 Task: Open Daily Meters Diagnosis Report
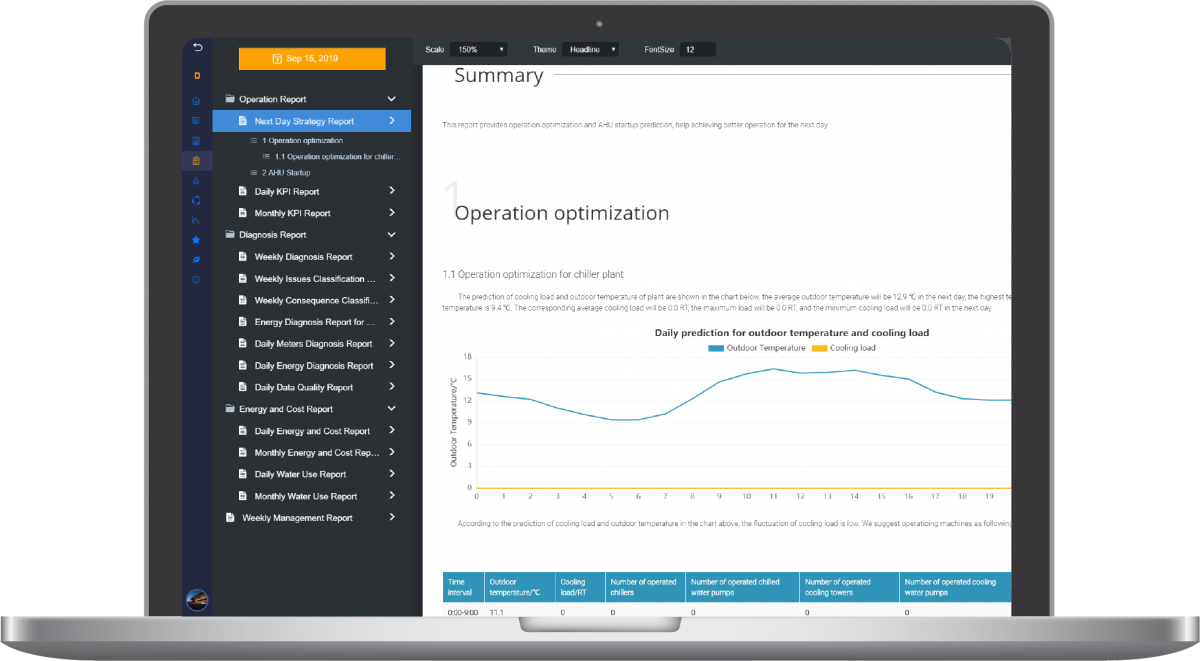pyautogui.click(x=312, y=344)
